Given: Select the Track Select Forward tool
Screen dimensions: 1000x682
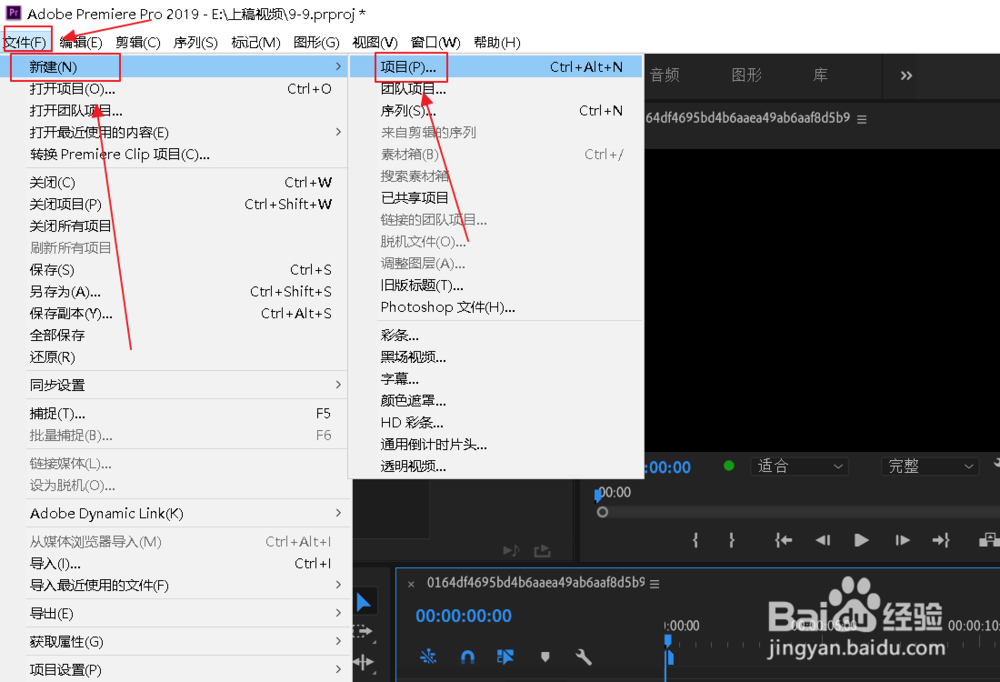Looking at the screenshot, I should click(x=364, y=632).
